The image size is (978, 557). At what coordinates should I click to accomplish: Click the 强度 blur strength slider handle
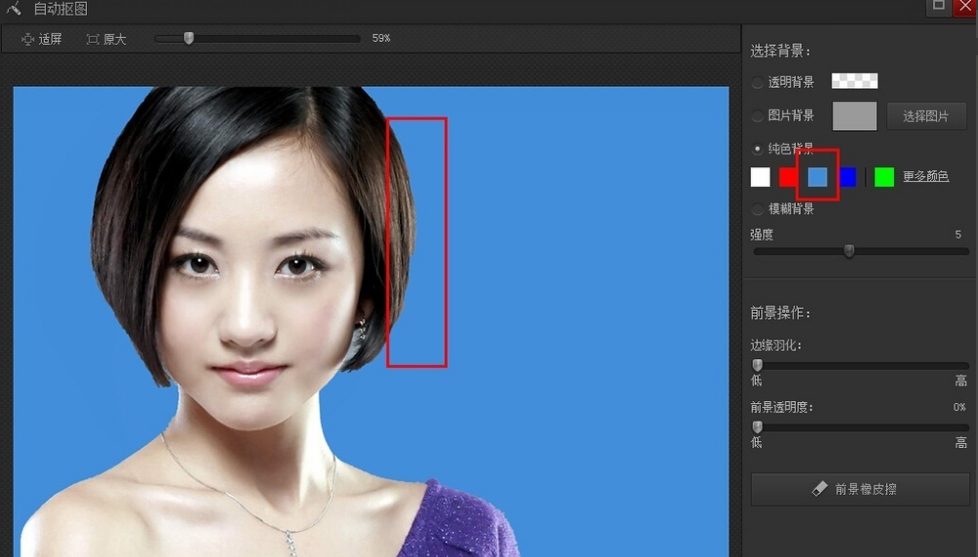[x=849, y=251]
